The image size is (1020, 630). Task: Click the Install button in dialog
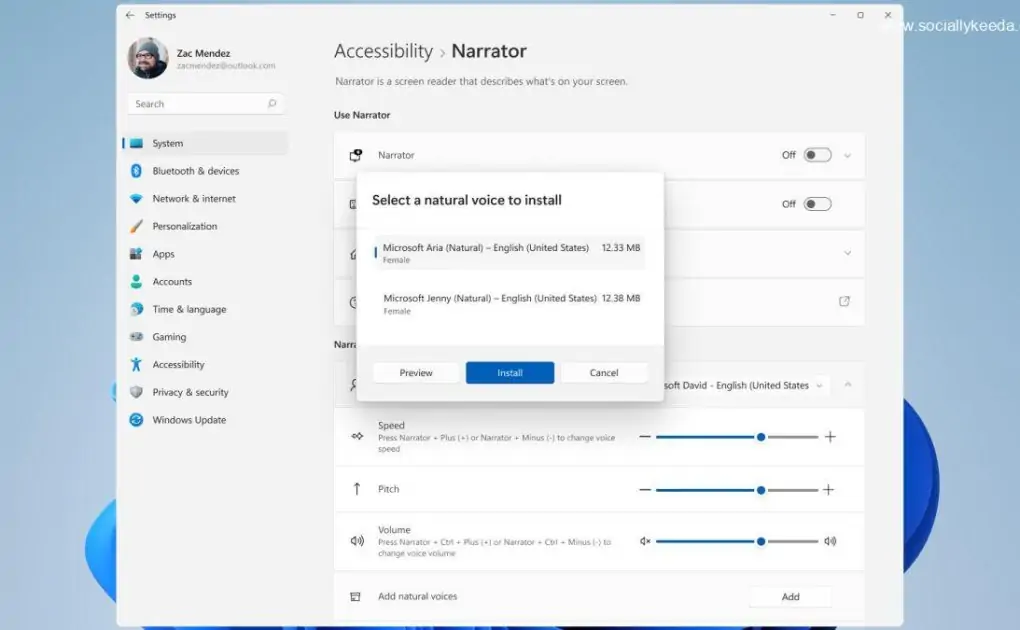(x=510, y=373)
